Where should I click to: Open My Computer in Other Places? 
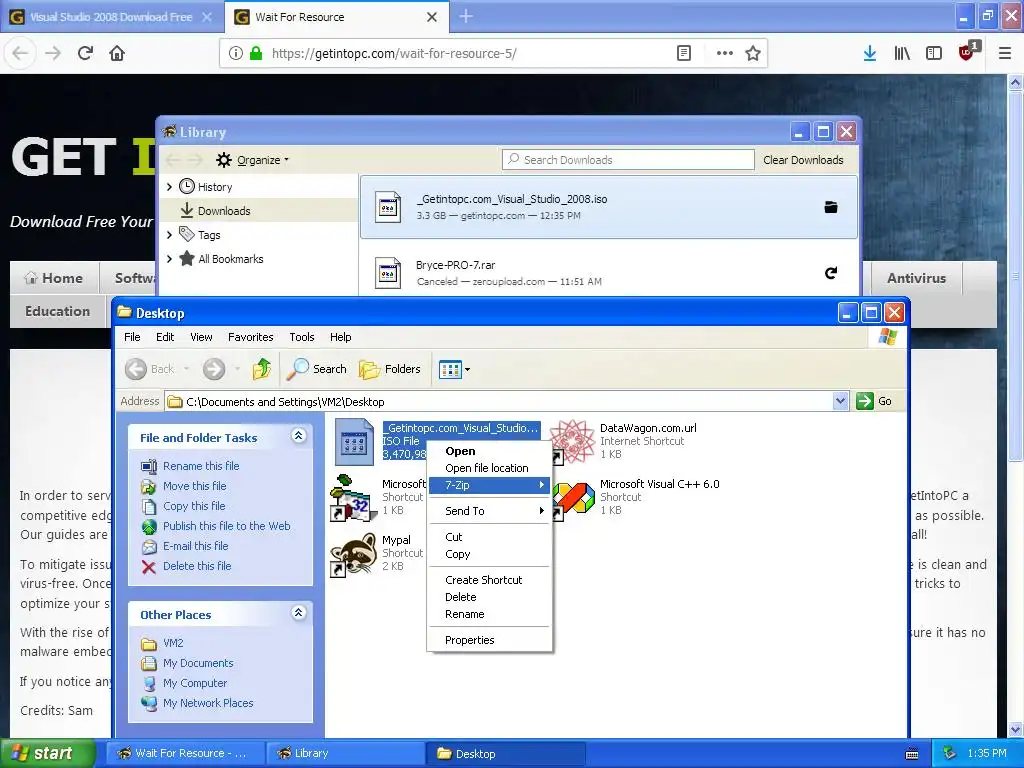[195, 683]
